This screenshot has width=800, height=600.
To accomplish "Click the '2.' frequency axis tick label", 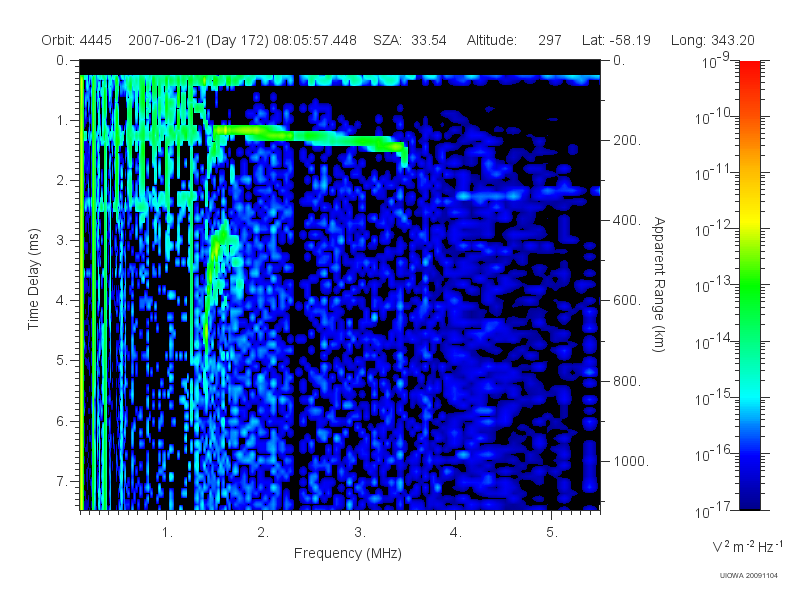I will click(x=263, y=533).
